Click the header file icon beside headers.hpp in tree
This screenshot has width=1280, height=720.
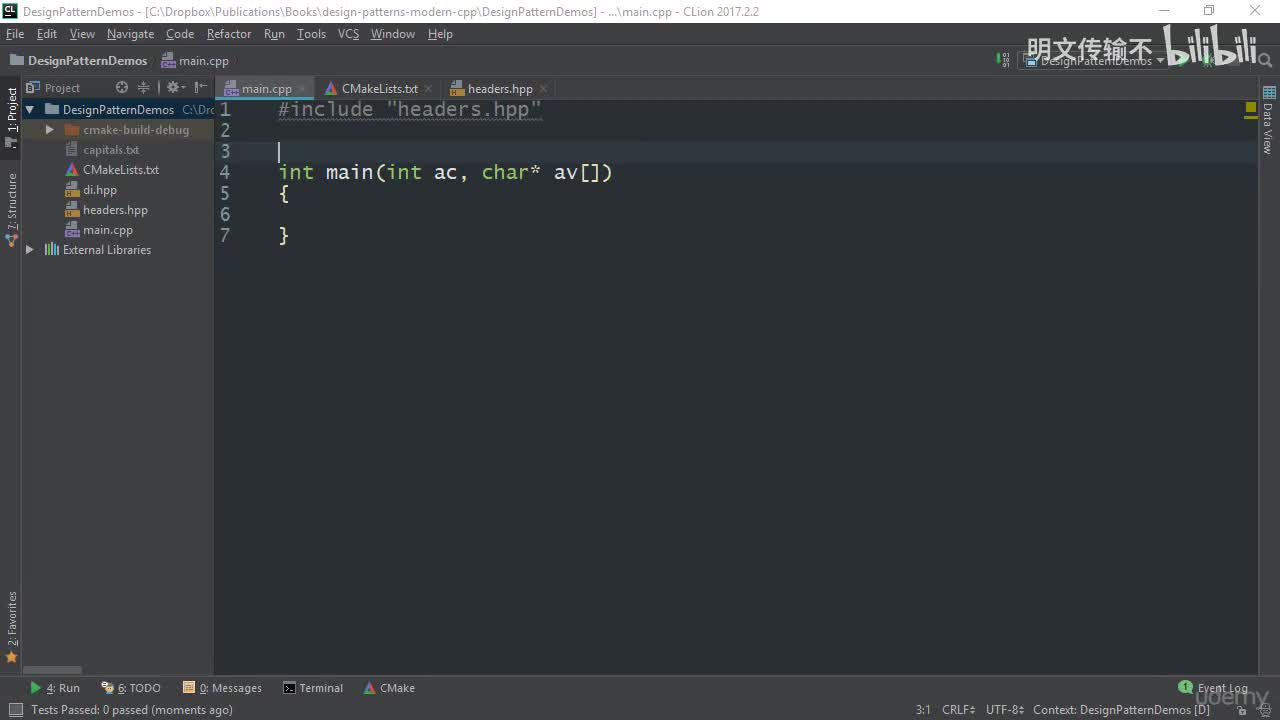pyautogui.click(x=72, y=210)
